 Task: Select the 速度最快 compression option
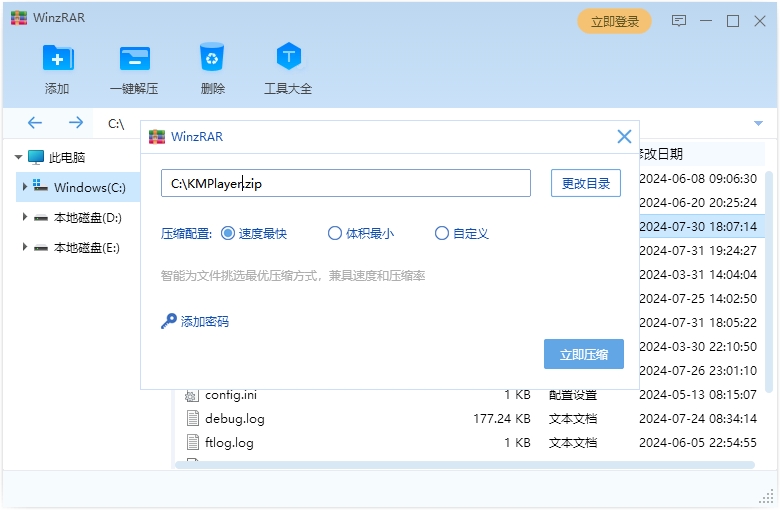coord(227,233)
